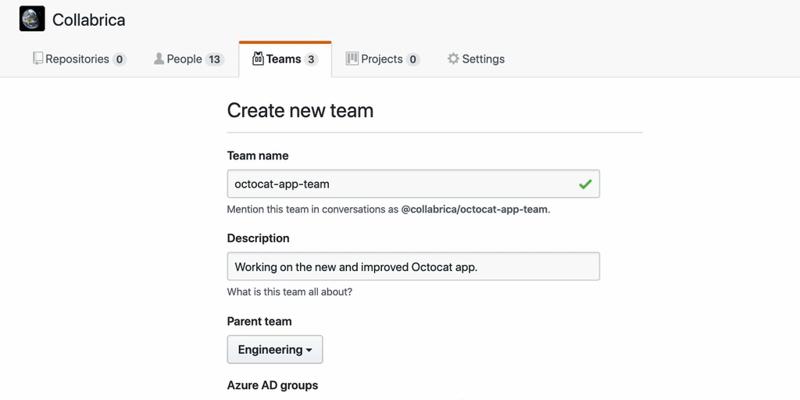Click the Teams jersey icon
The image size is (800, 400).
tap(258, 59)
